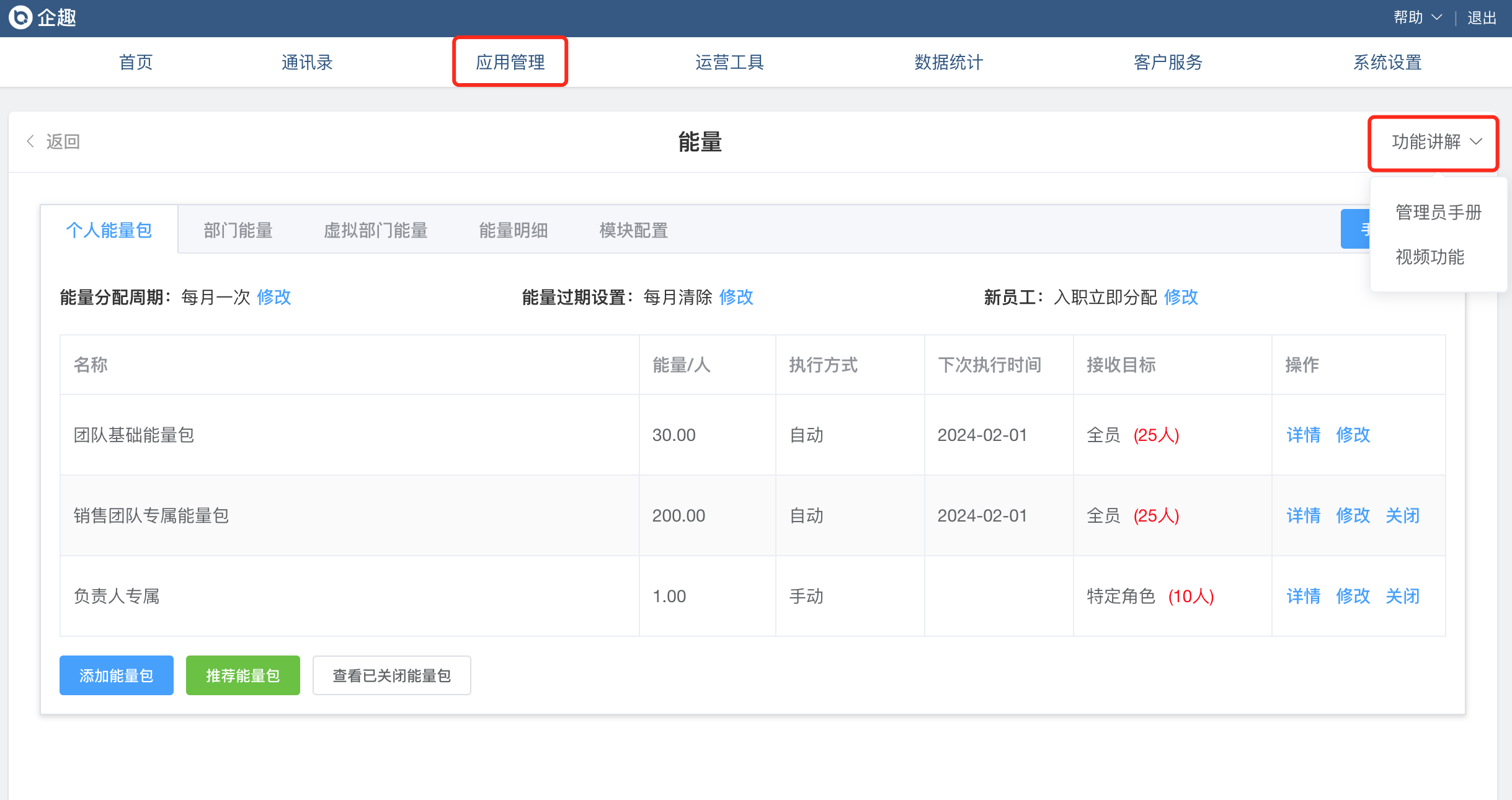Click 添加能量包 button
Image resolution: width=1512 pixels, height=800 pixels.
pyautogui.click(x=117, y=675)
